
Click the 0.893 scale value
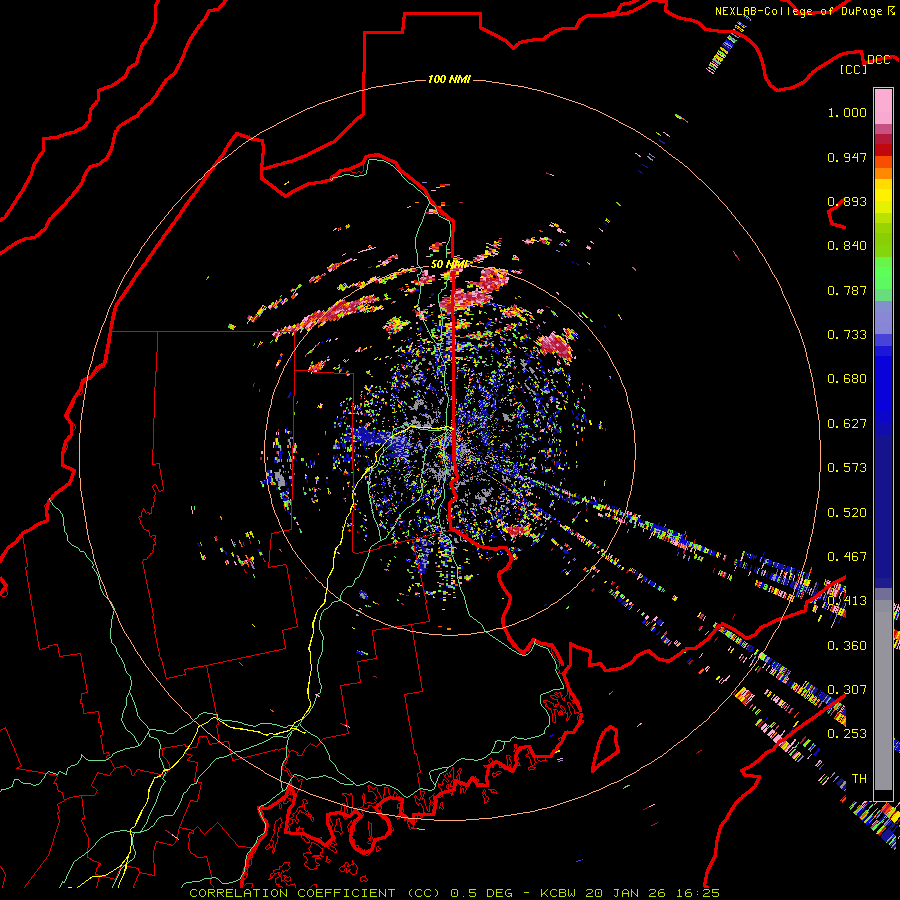click(x=847, y=201)
